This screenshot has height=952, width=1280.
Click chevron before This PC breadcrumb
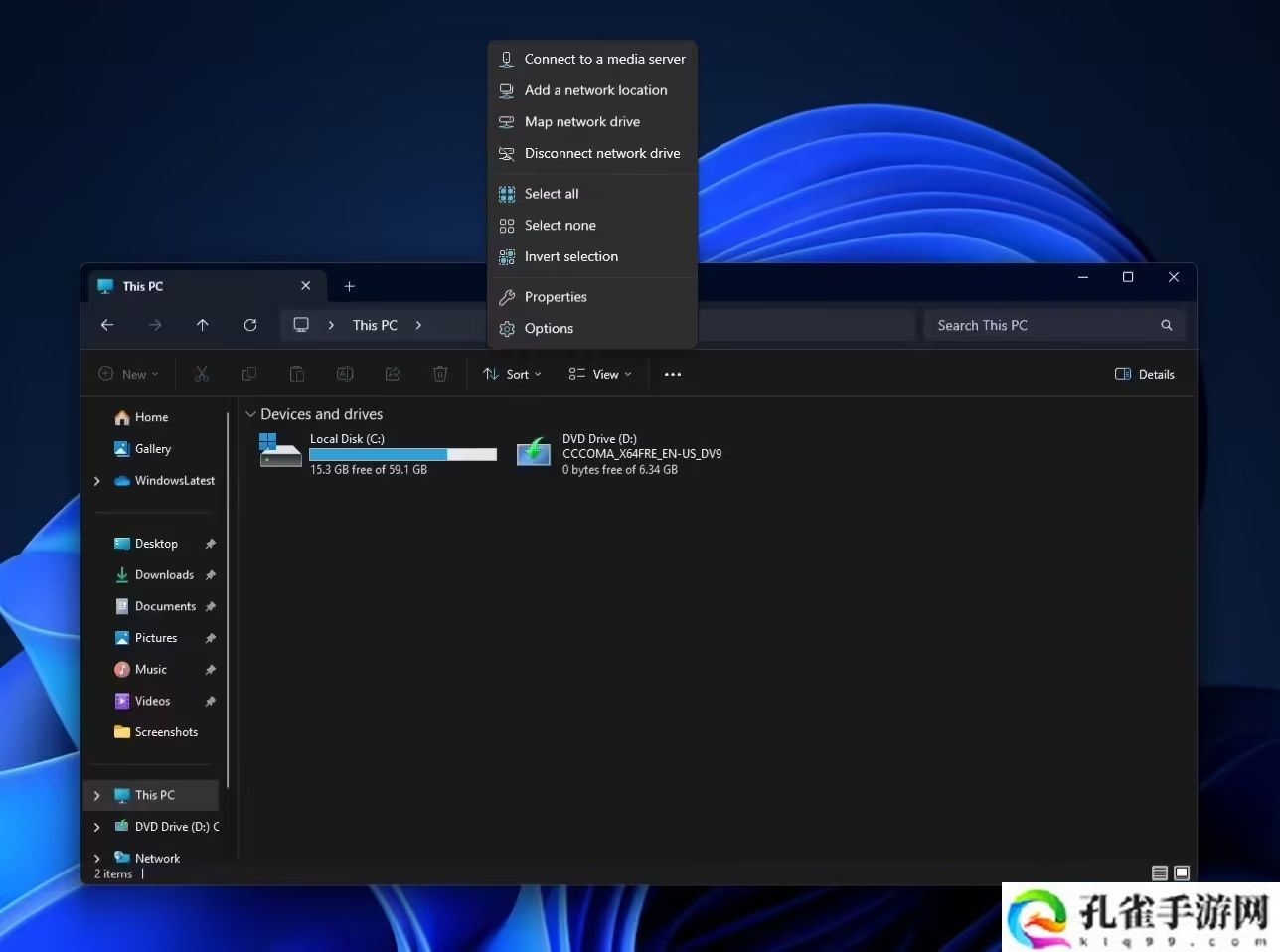point(331,325)
